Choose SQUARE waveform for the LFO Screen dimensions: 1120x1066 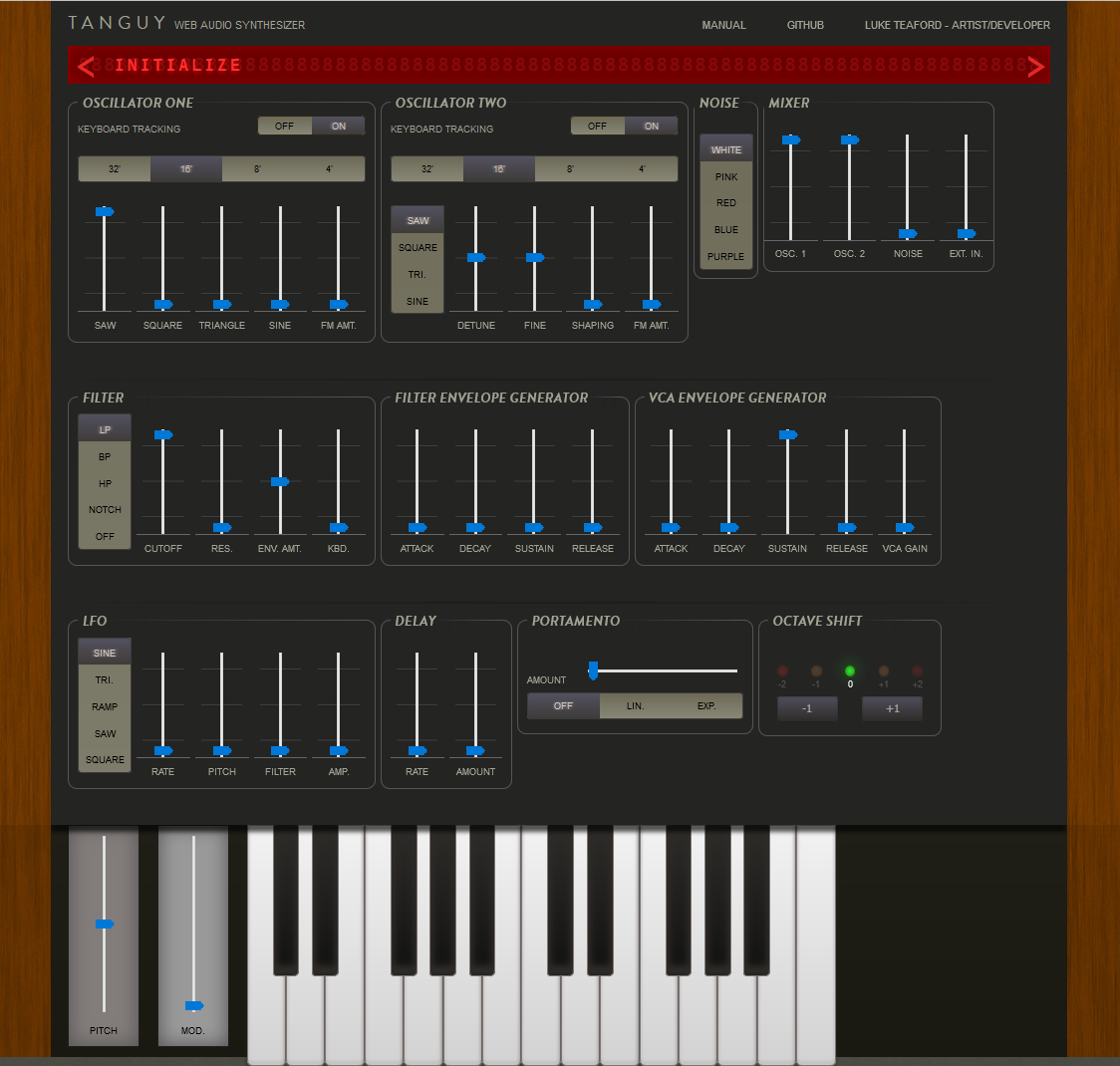(x=104, y=759)
